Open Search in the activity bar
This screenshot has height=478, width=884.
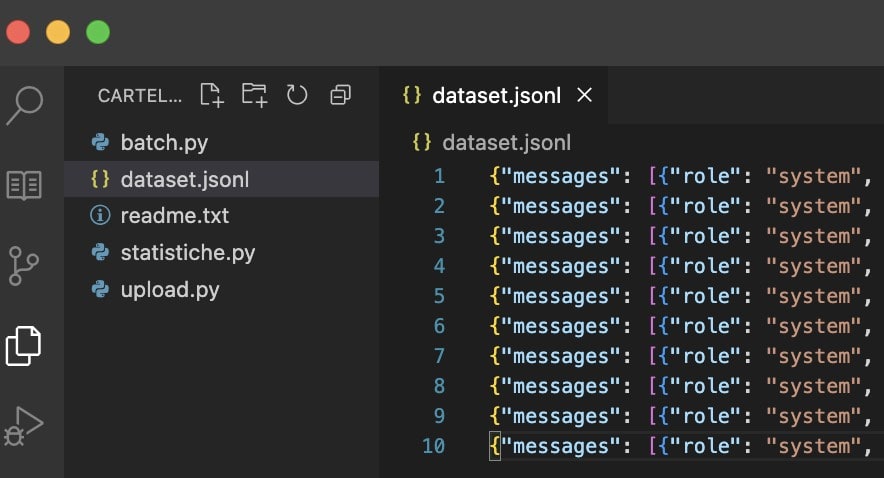click(25, 105)
